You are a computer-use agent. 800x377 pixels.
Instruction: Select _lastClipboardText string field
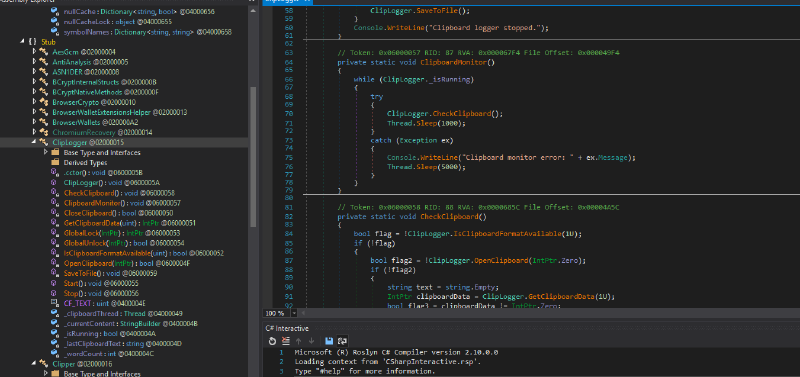tap(123, 344)
